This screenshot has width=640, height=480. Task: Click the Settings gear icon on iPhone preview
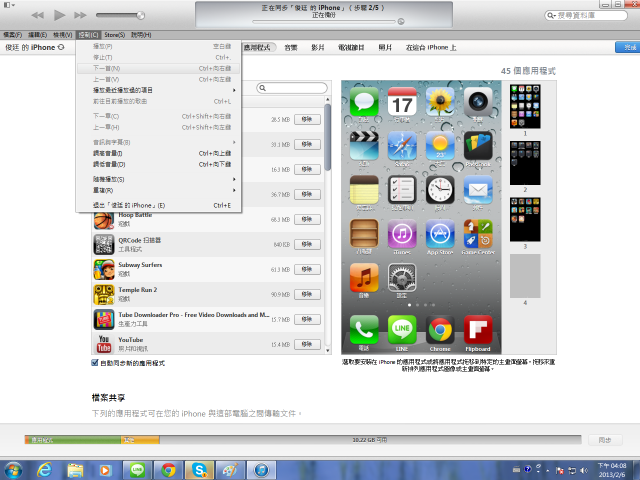coord(402,278)
